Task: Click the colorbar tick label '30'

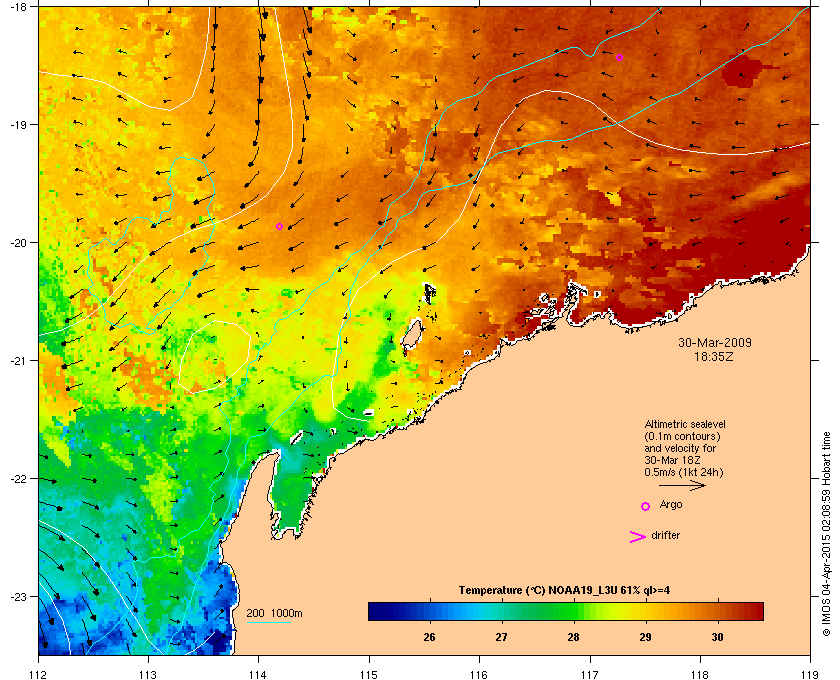Action: point(717,637)
